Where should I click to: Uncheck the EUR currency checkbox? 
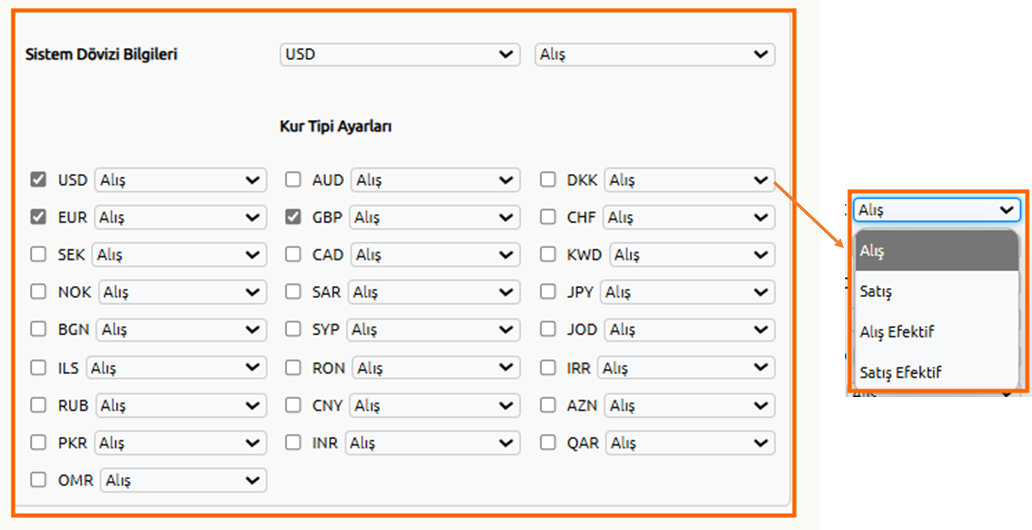pos(38,217)
